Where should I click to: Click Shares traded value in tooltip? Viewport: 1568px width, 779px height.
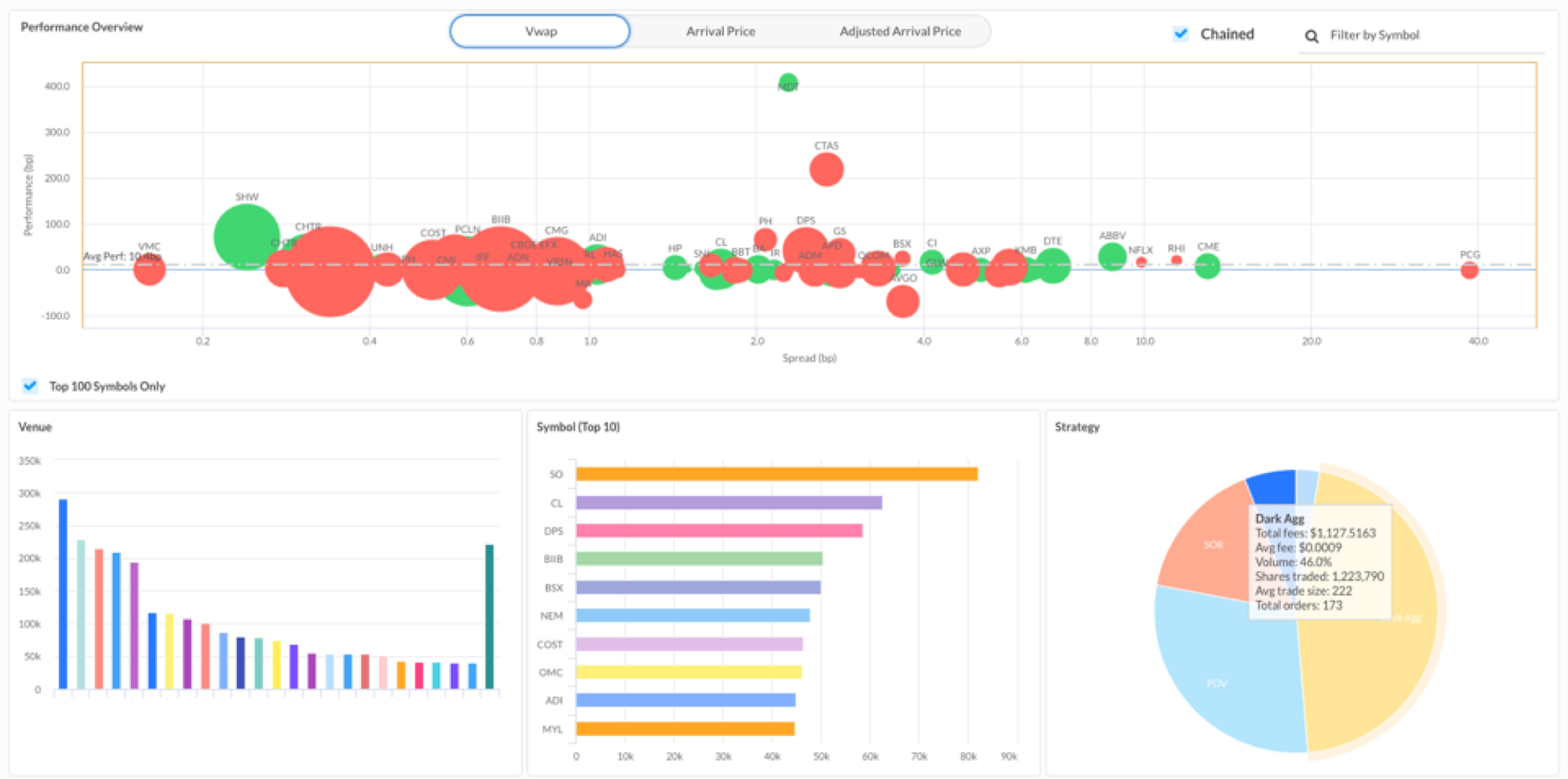pos(1358,576)
